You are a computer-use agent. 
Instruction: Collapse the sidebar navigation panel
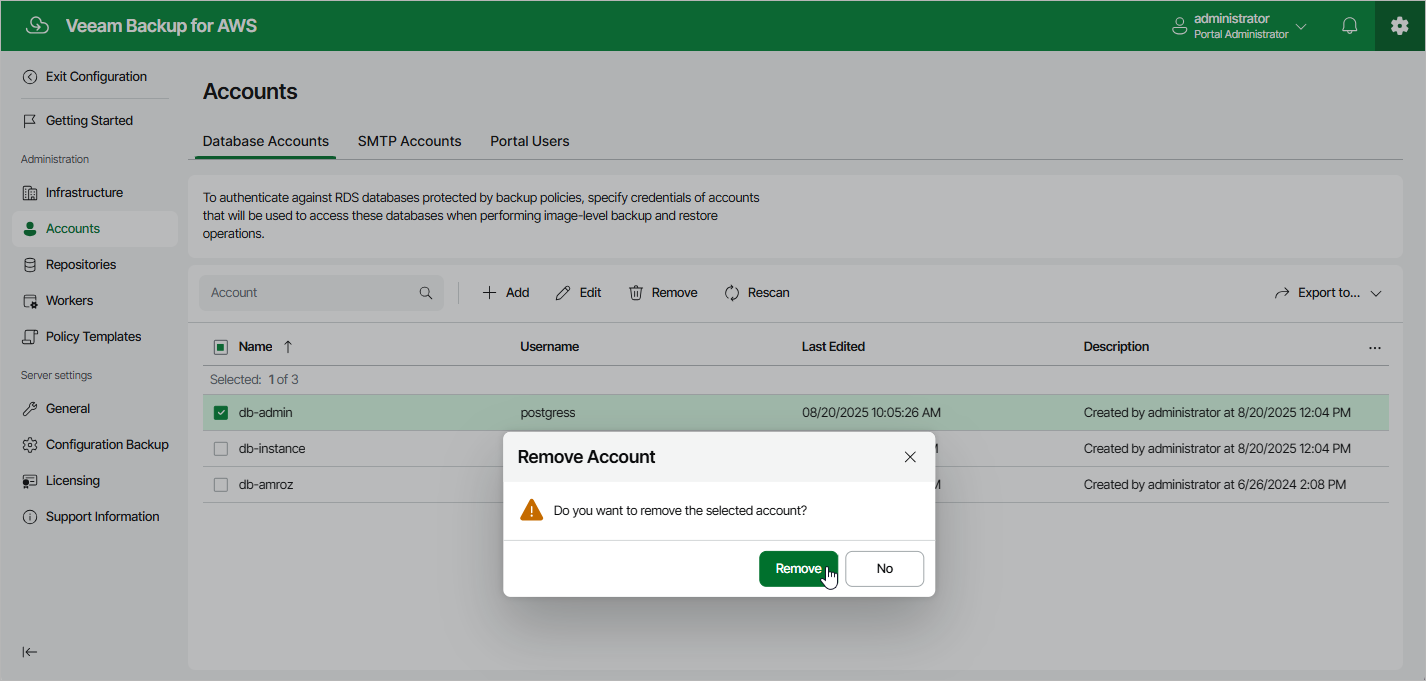pyautogui.click(x=30, y=652)
